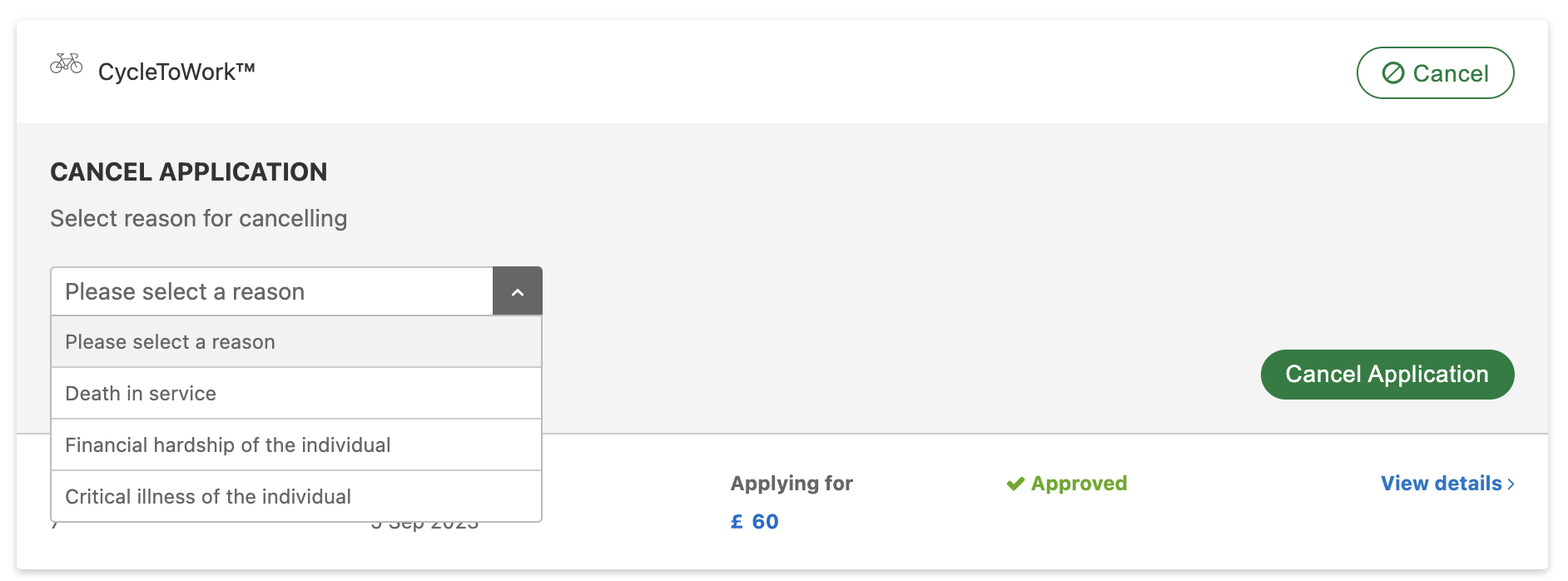Select the 'Please select a reason' placeholder option
1568x581 pixels.
pos(296,341)
